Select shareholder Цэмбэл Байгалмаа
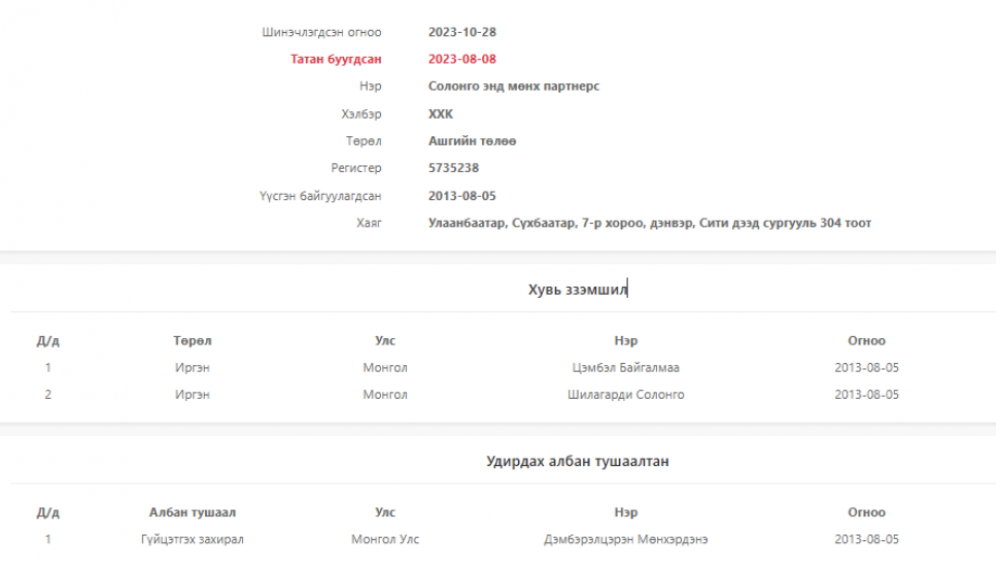 click(626, 368)
